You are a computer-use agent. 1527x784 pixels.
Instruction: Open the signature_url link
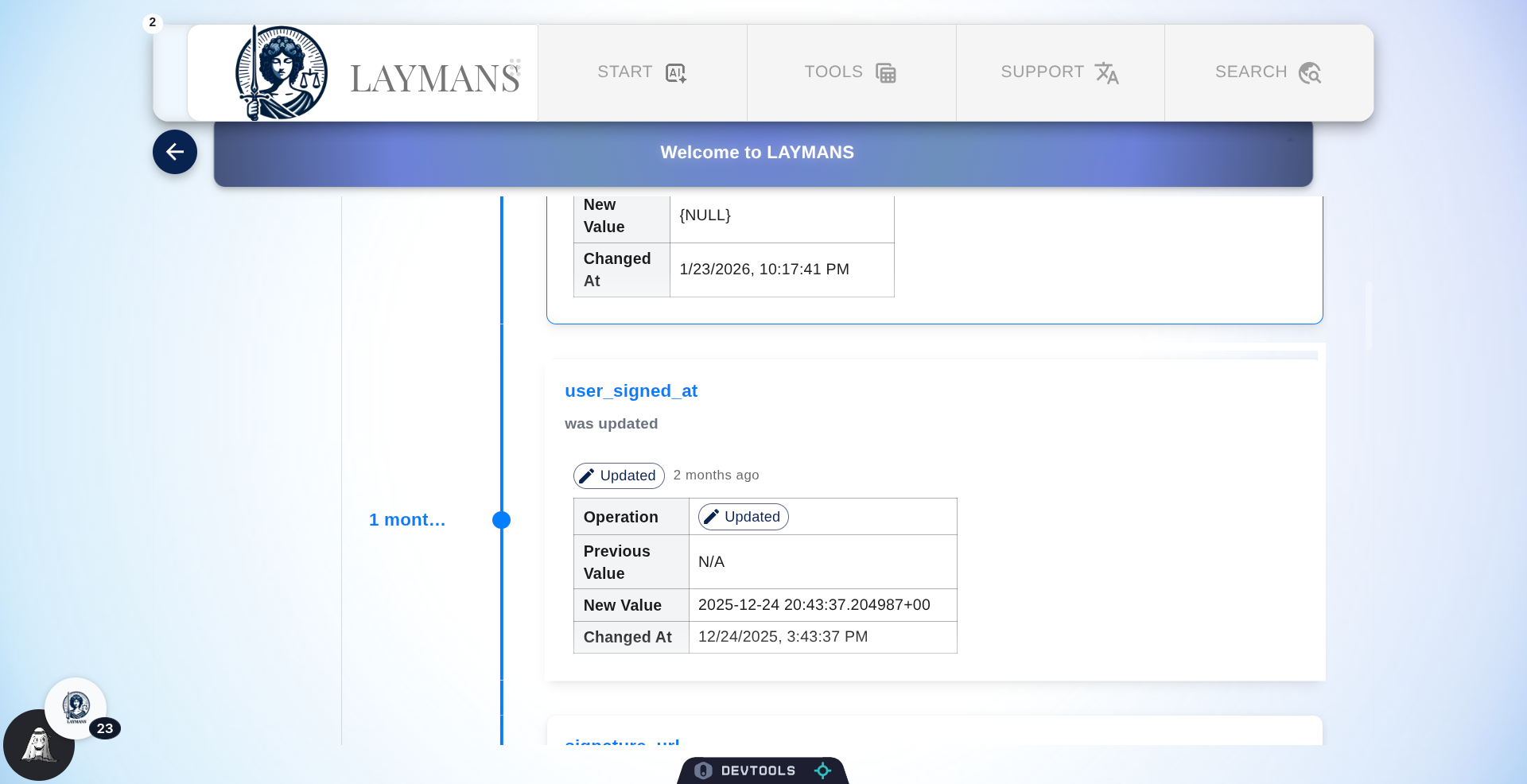(x=621, y=744)
